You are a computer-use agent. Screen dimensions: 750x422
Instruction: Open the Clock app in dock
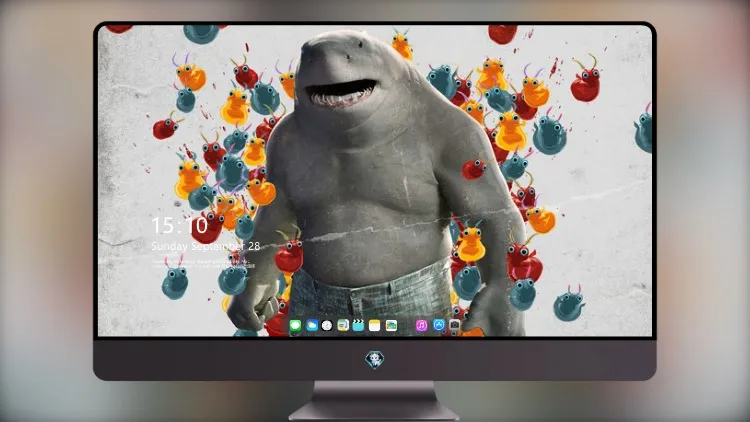click(327, 326)
